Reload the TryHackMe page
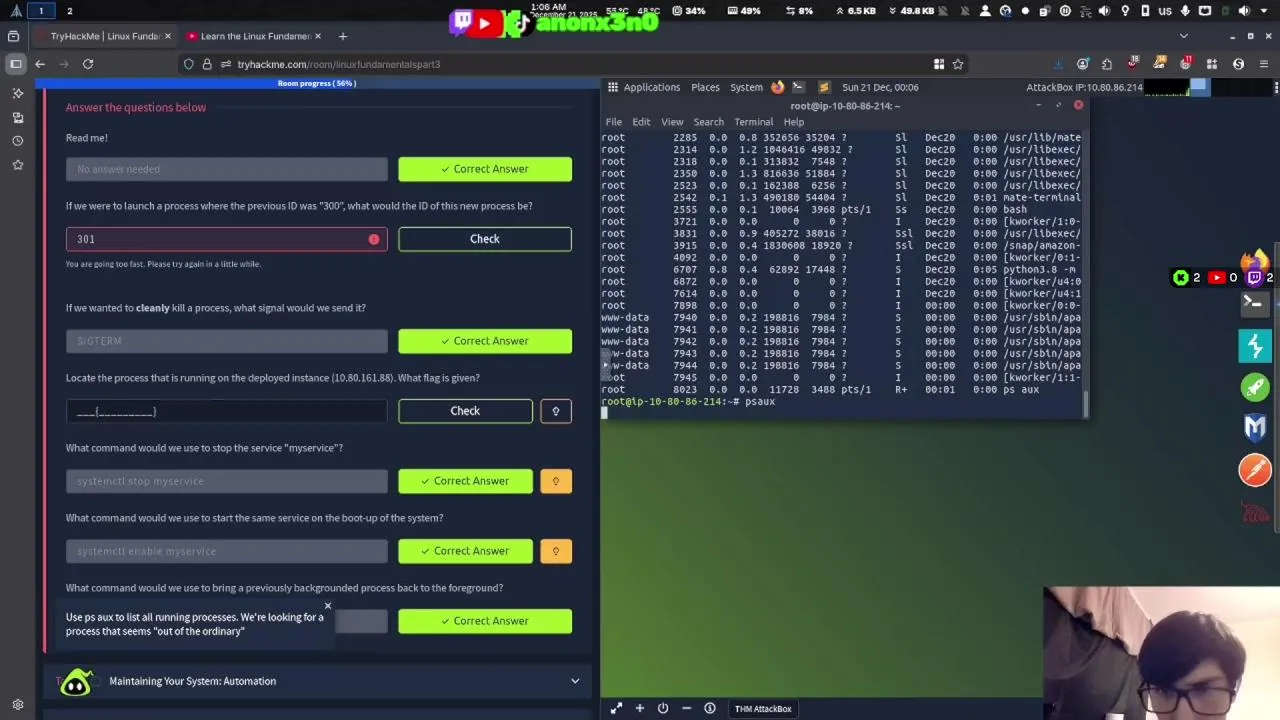The height and width of the screenshot is (720, 1280). [88, 64]
